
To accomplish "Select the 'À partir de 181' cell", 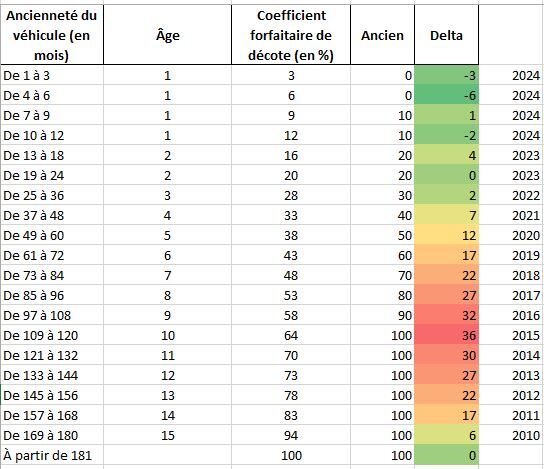I will [x=52, y=455].
